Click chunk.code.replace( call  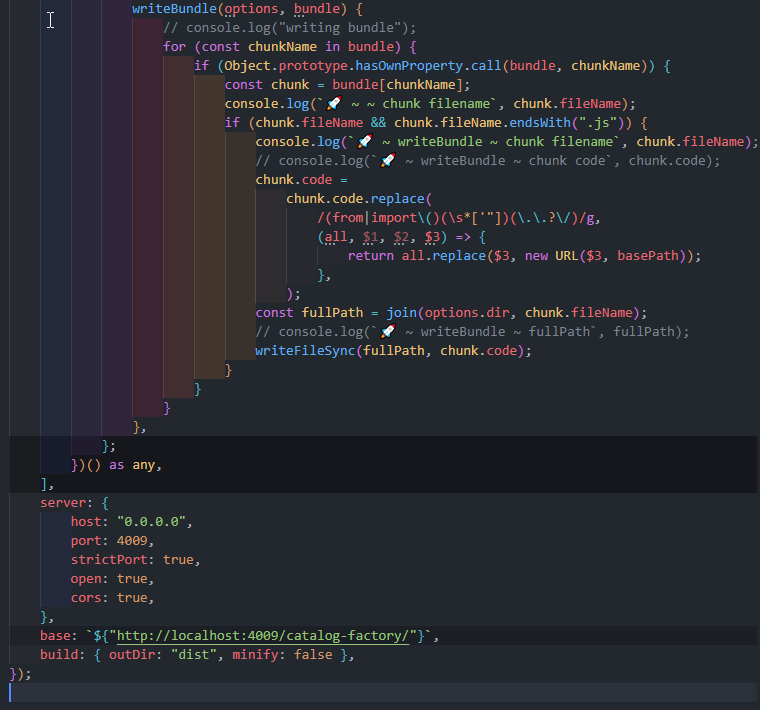[x=359, y=199]
